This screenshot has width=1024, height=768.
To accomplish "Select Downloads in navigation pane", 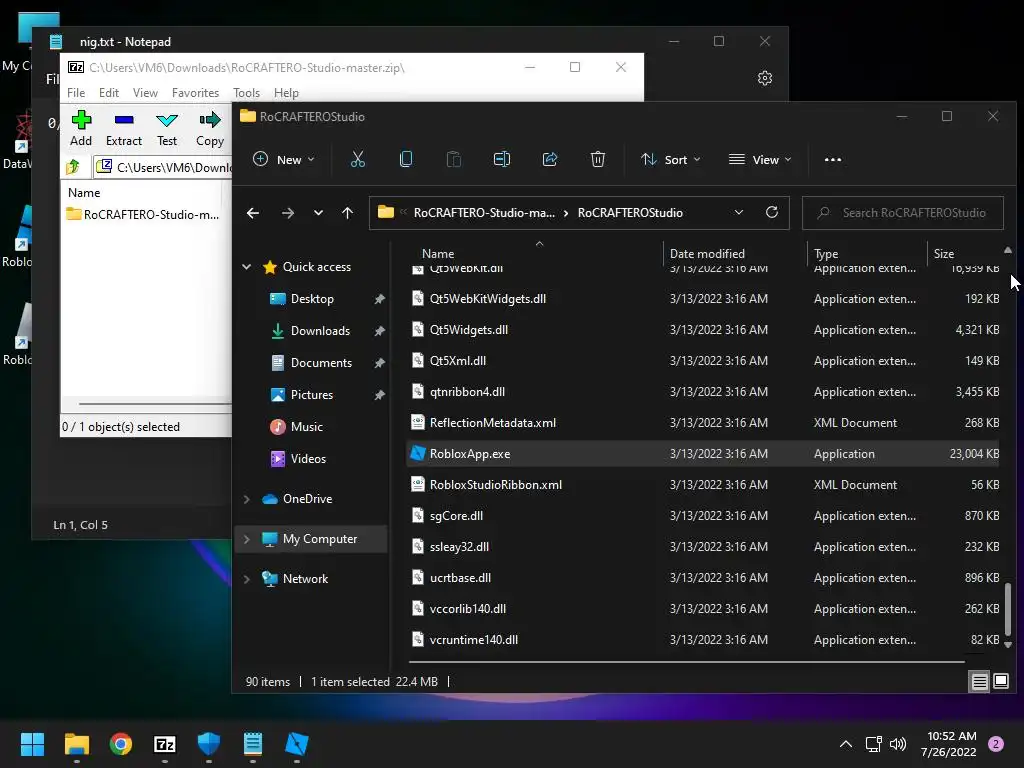I will 320,331.
